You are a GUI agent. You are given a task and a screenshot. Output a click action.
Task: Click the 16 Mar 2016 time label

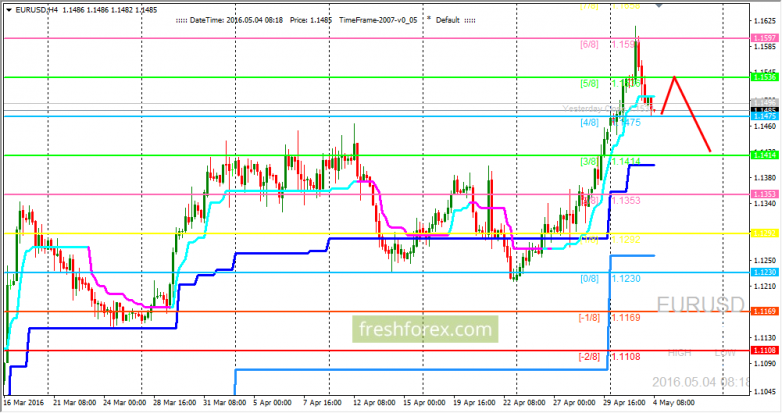(x=23, y=402)
